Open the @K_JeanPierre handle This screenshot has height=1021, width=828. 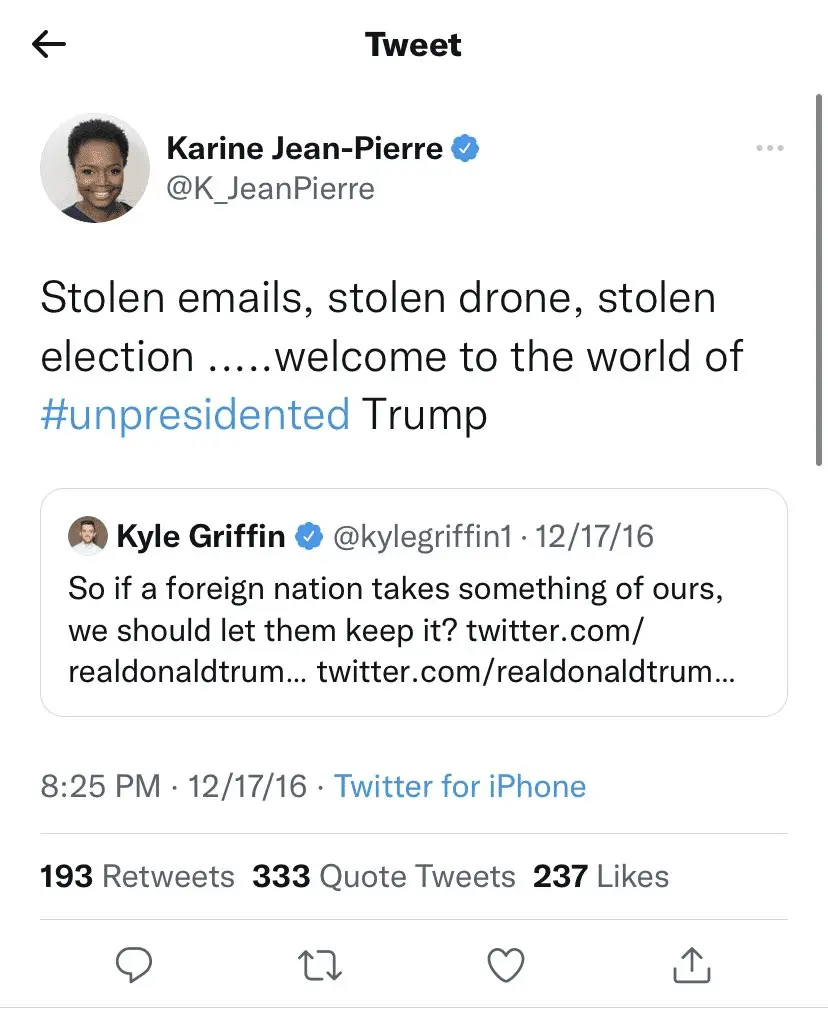pos(270,188)
